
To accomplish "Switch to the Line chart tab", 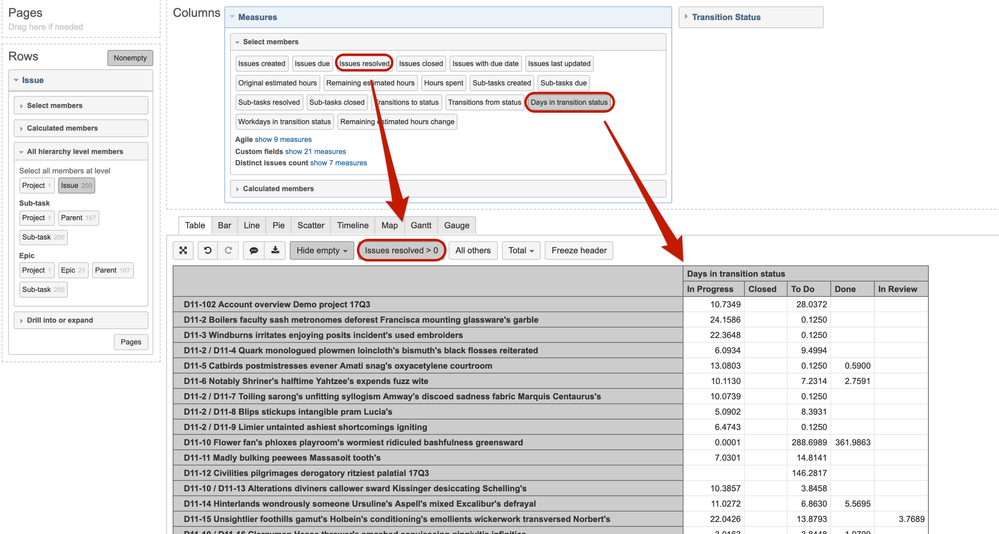I will coord(252,226).
